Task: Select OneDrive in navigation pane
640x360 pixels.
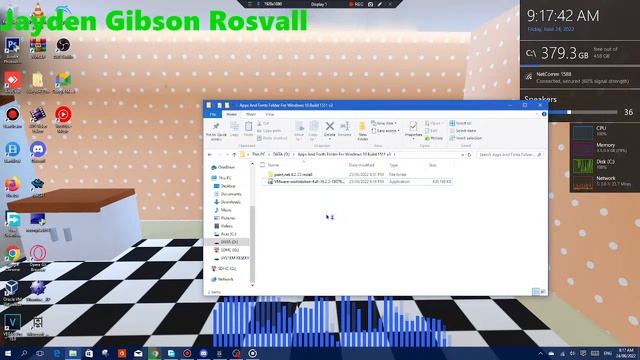Action: (223, 167)
